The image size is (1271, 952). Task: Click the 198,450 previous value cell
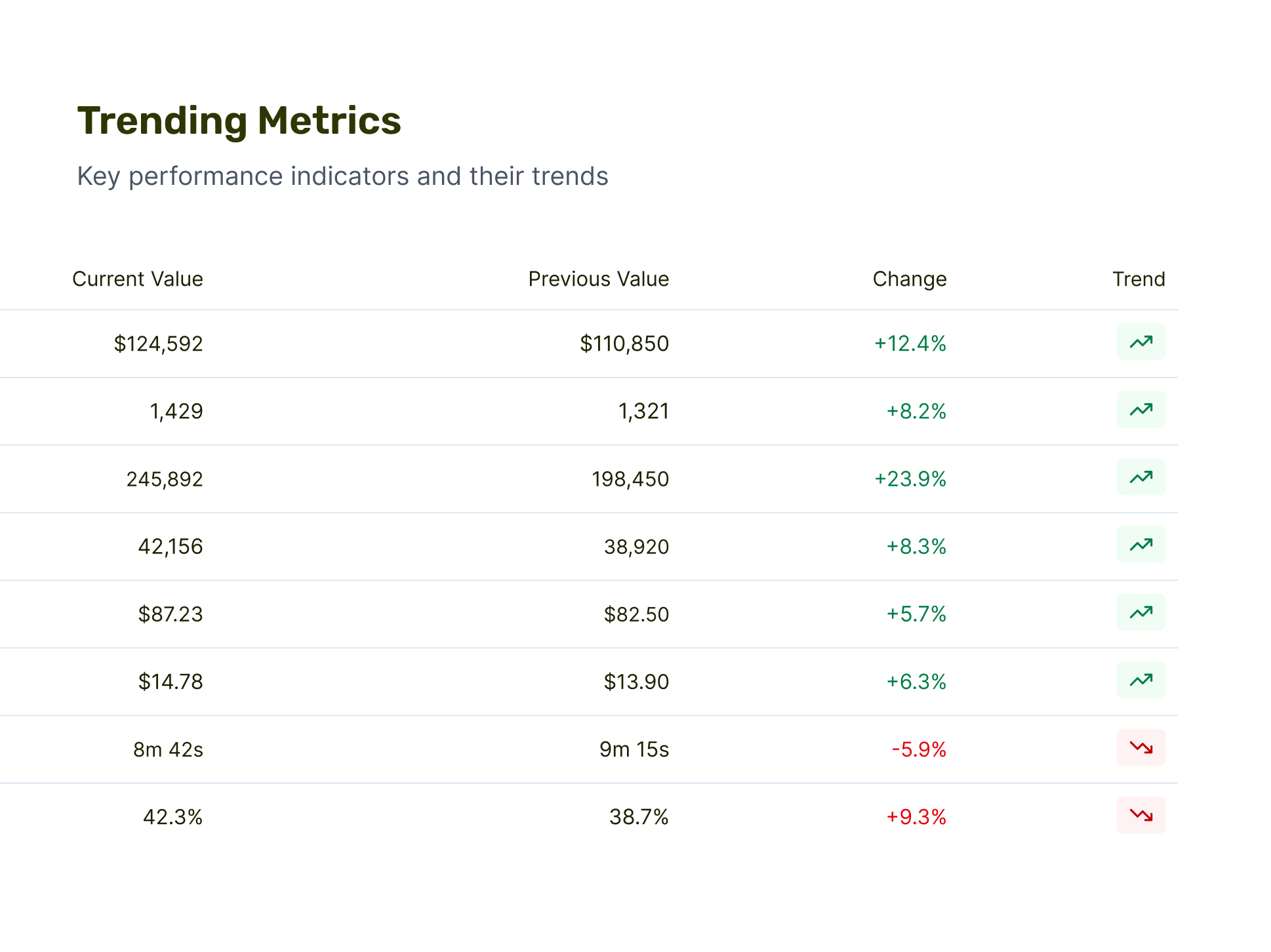(x=630, y=479)
